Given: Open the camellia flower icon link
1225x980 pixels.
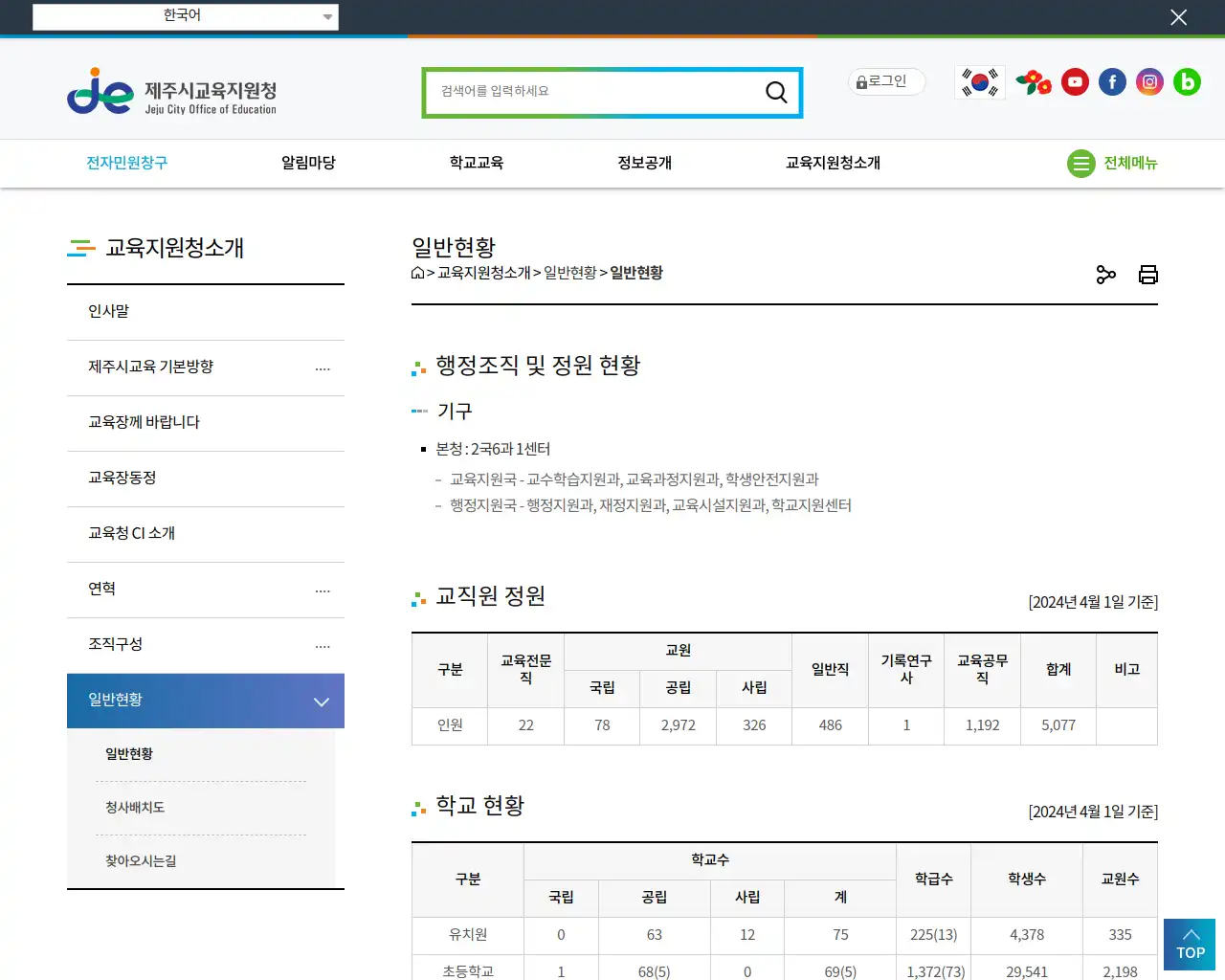Looking at the screenshot, I should coord(1034,82).
